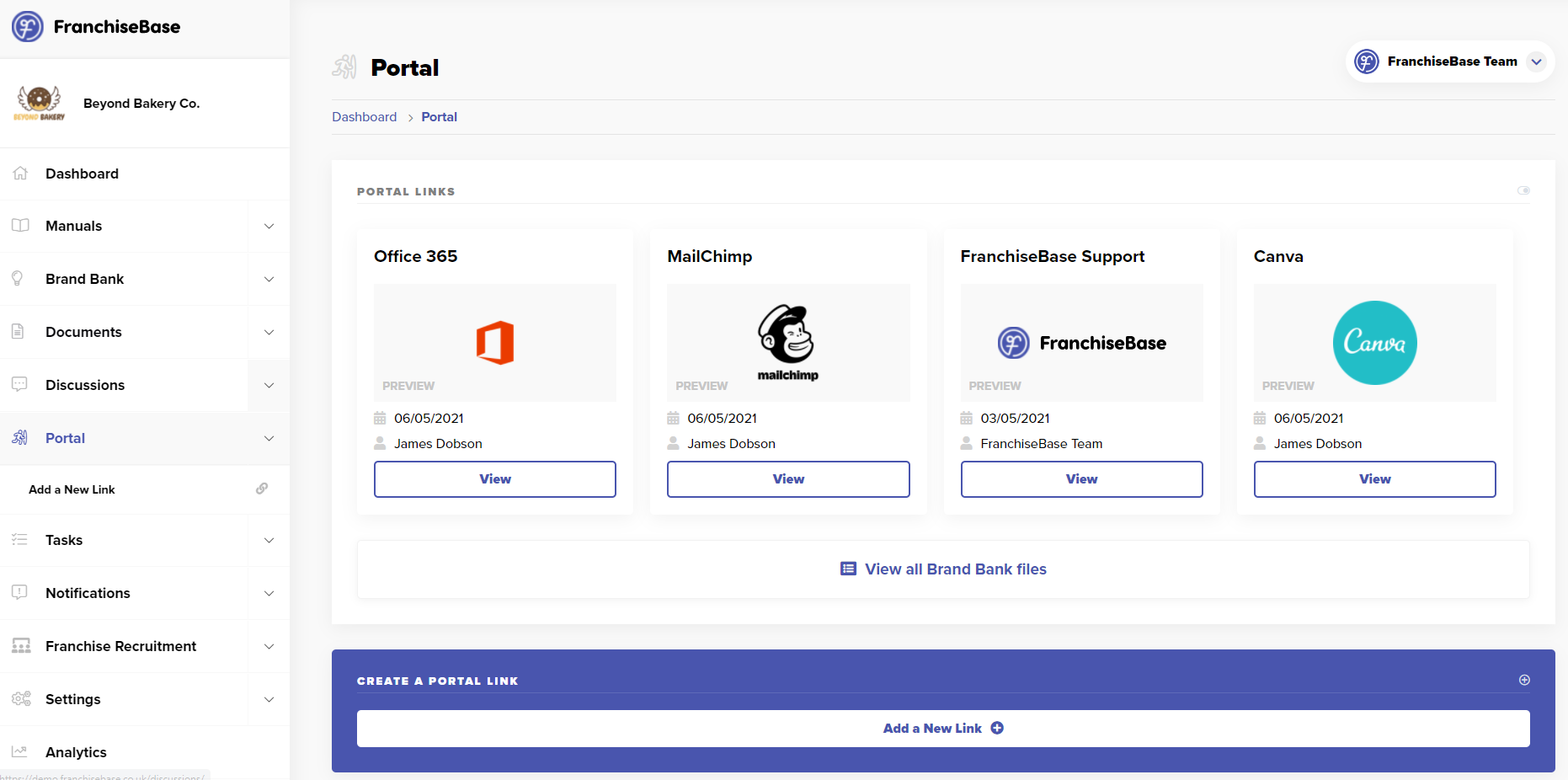The image size is (1568, 780).
Task: Click the link icon beside Add a New Link
Action: coord(262,489)
